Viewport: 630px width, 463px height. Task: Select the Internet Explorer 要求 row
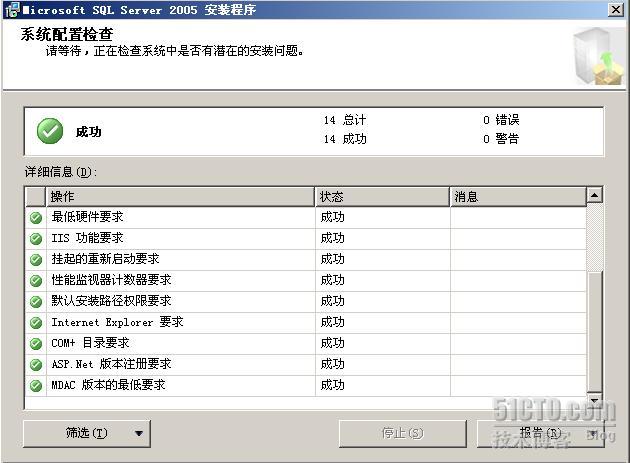pos(305,322)
